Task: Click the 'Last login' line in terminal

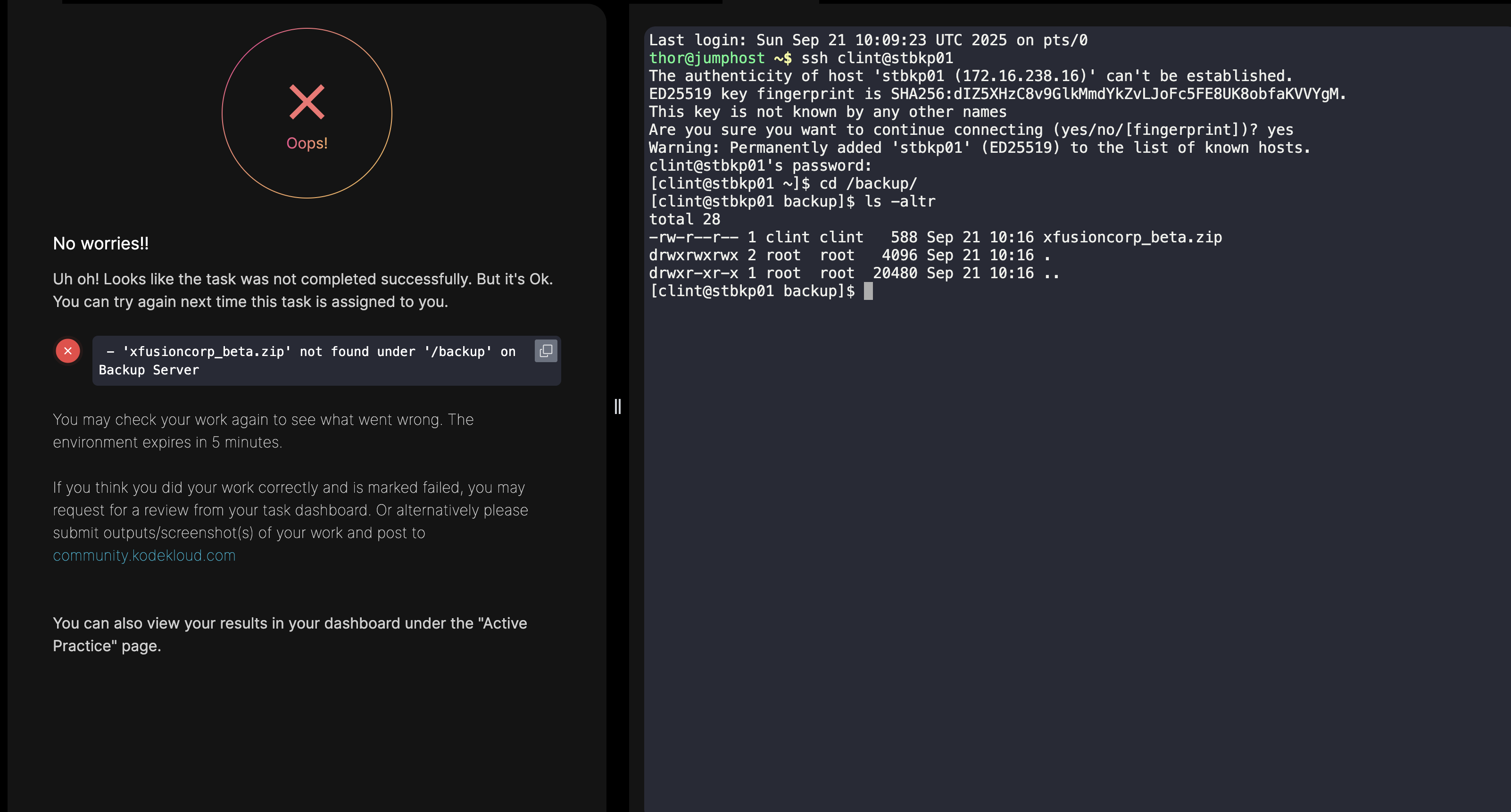Action: [x=868, y=40]
